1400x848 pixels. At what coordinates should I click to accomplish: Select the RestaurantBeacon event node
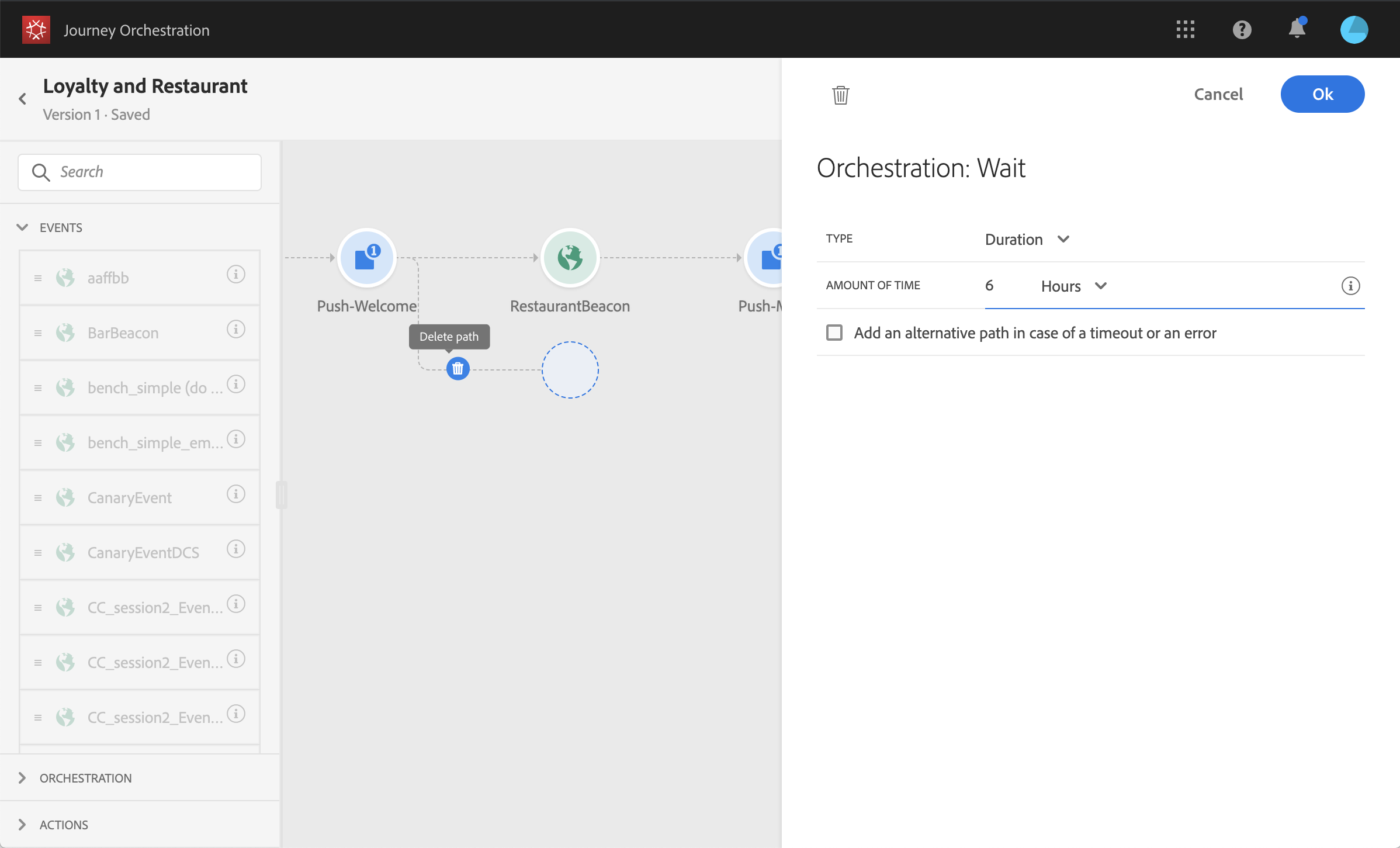570,258
